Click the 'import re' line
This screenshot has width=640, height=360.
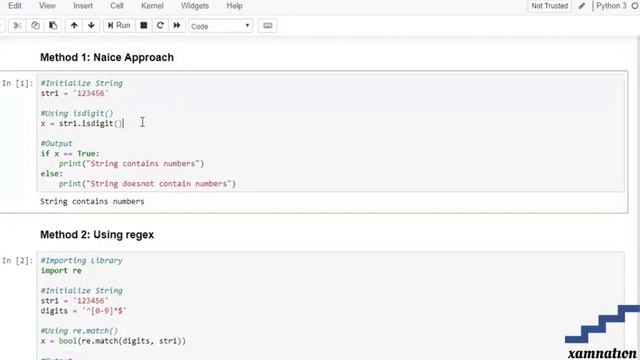(x=61, y=271)
